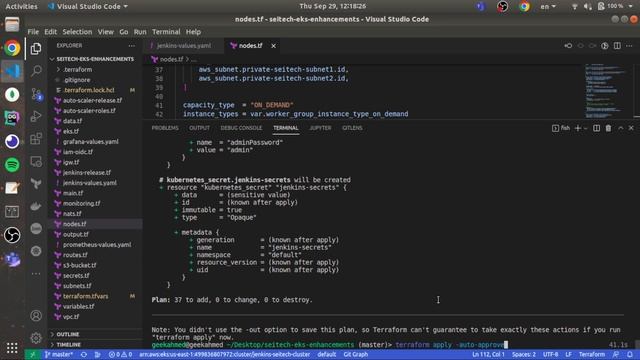Open the editor More Actions ellipsis

629,46
